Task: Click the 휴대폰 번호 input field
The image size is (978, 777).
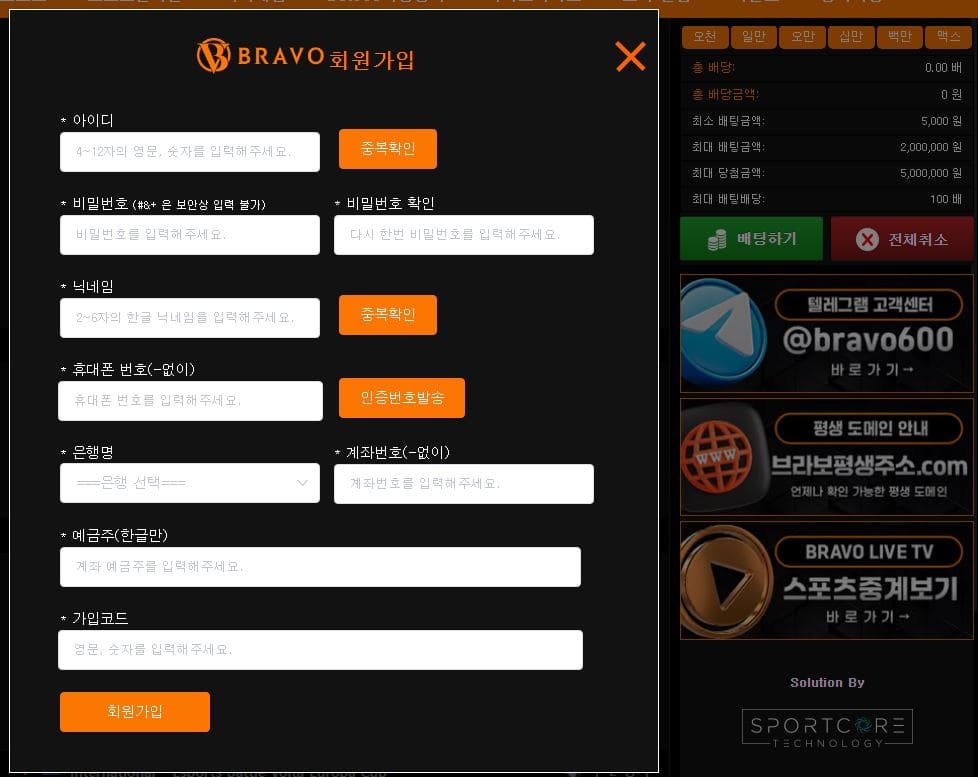Action: 190,400
